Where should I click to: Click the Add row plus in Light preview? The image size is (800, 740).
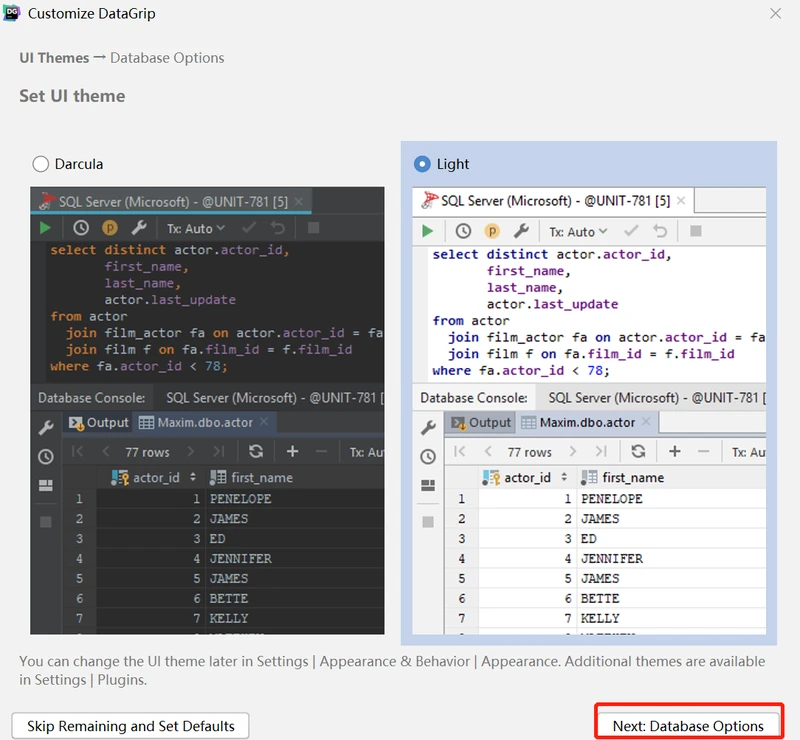tap(674, 451)
